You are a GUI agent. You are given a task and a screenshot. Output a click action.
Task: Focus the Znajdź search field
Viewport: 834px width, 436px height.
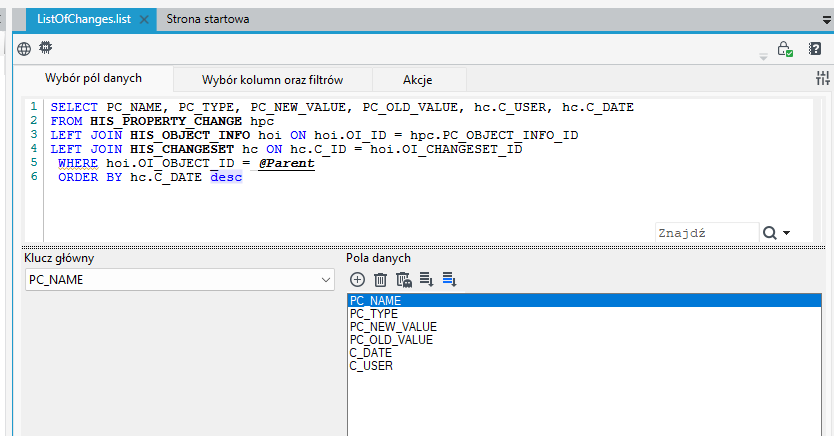click(x=707, y=233)
